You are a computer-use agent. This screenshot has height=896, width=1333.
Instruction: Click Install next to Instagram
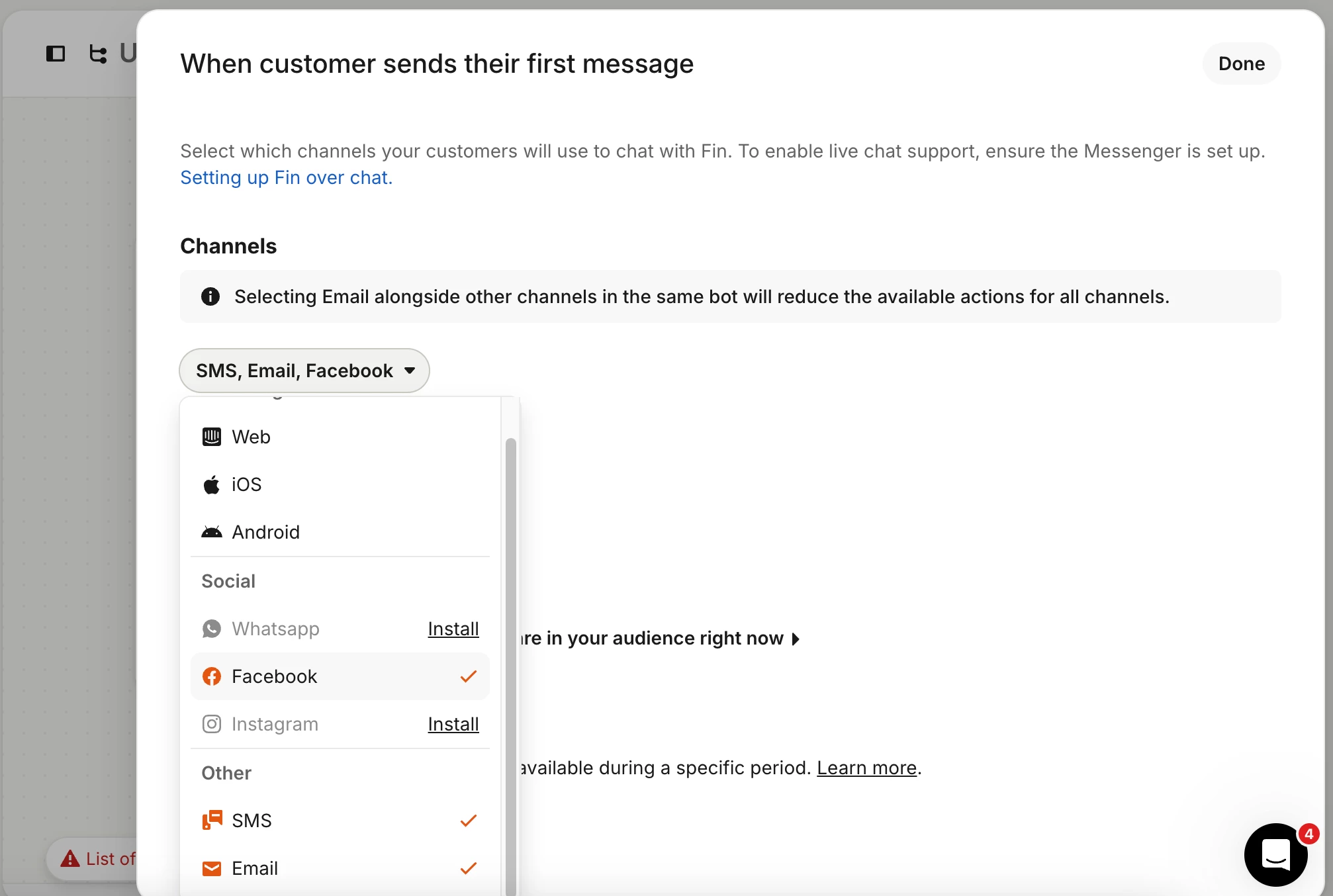[453, 724]
